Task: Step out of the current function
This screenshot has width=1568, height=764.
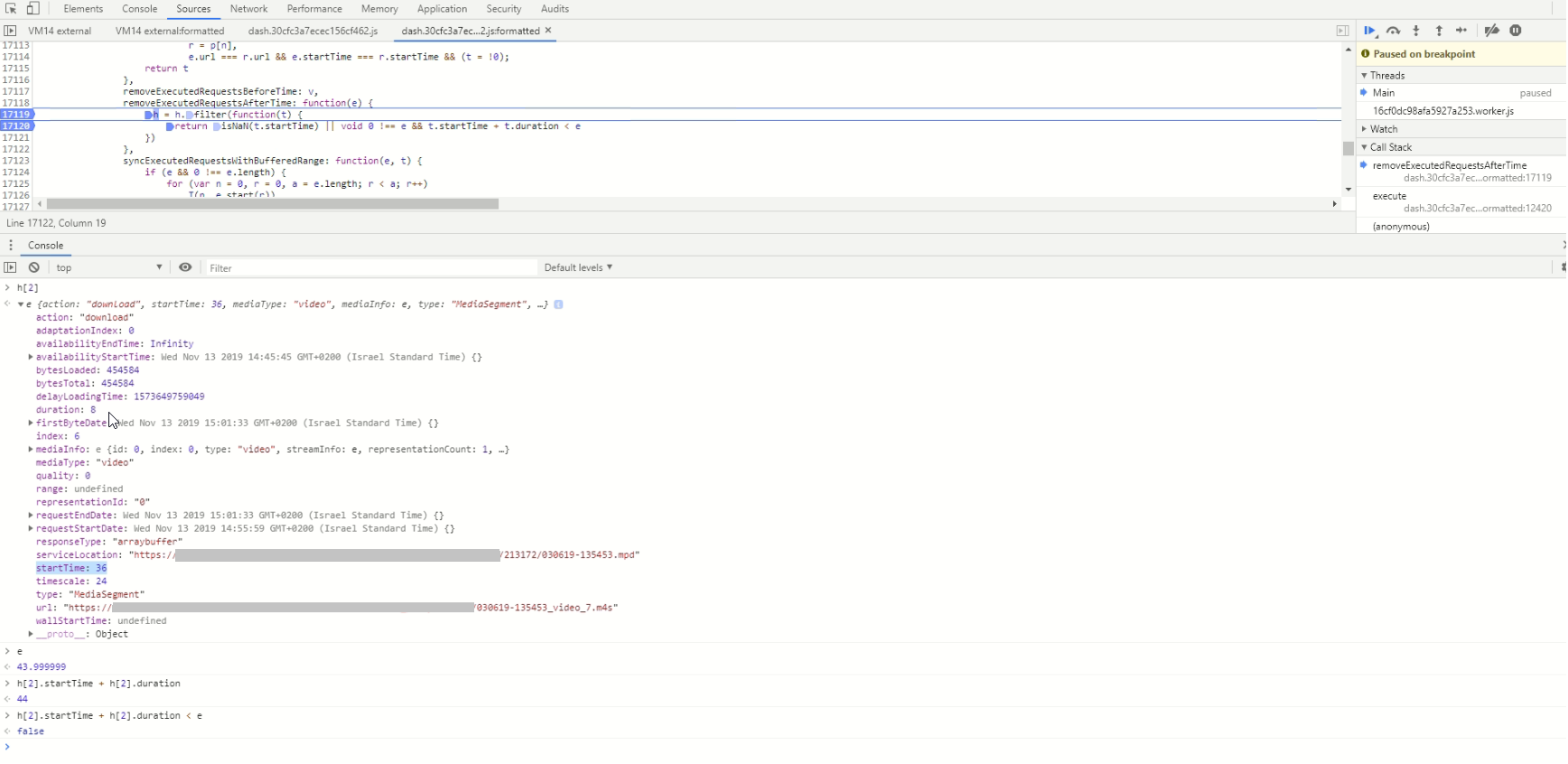Action: (1439, 31)
